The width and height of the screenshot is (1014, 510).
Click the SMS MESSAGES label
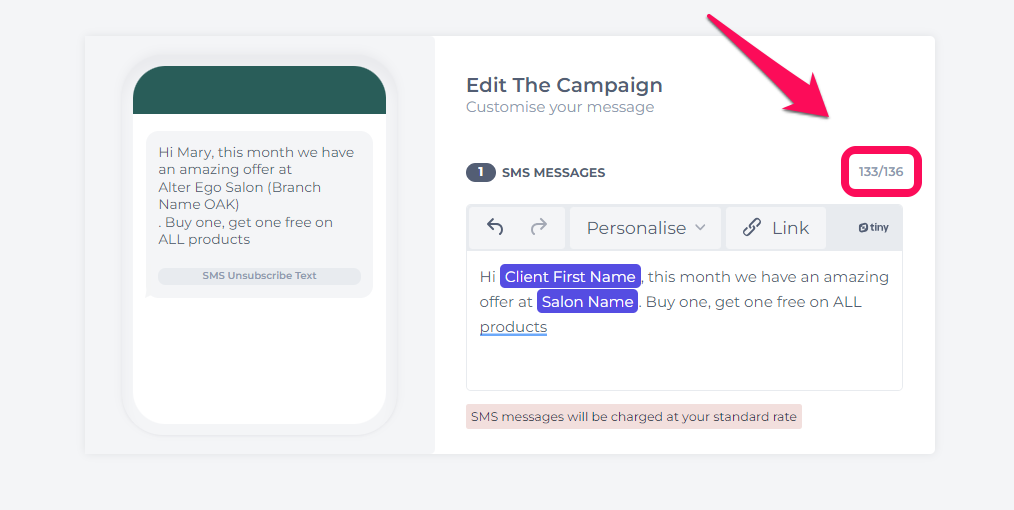point(554,173)
